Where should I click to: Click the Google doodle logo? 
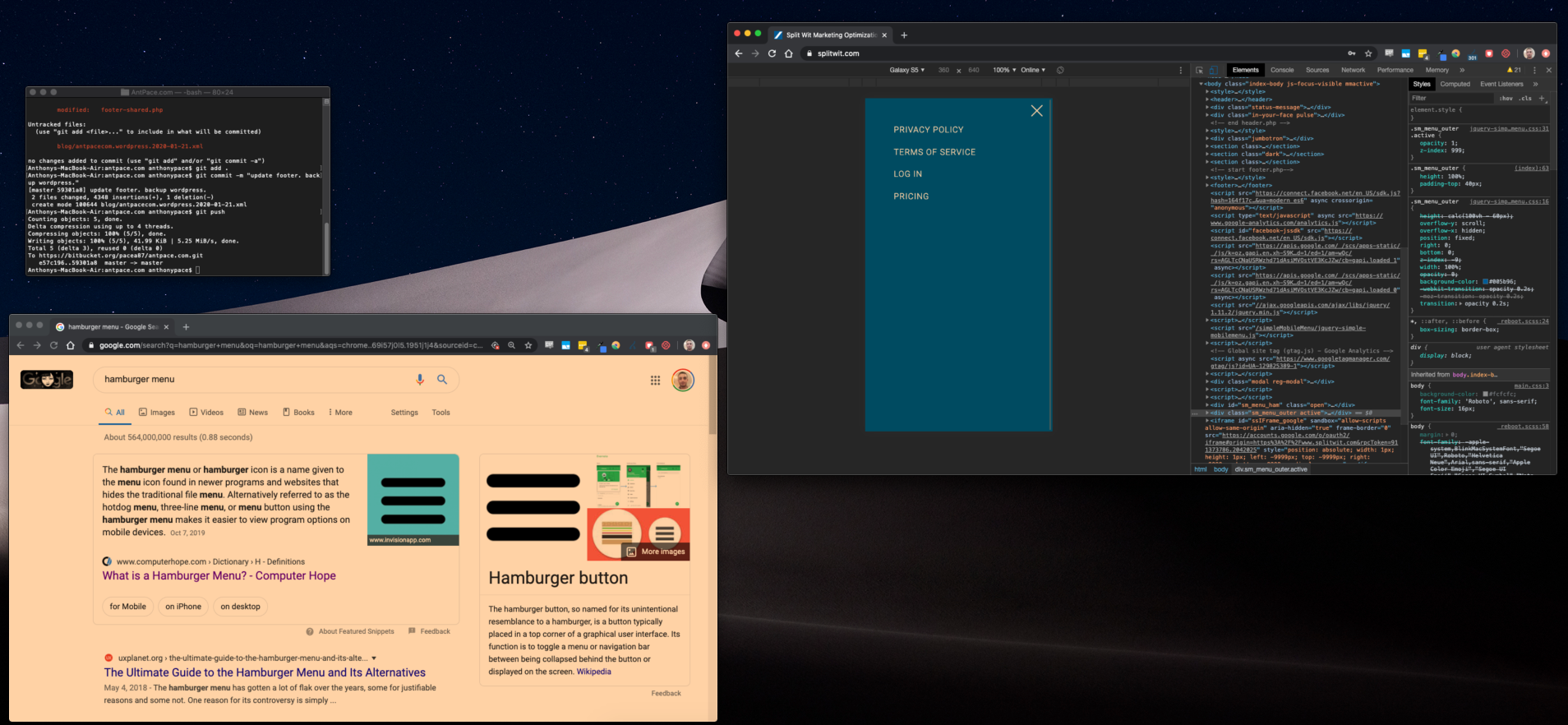click(47, 379)
